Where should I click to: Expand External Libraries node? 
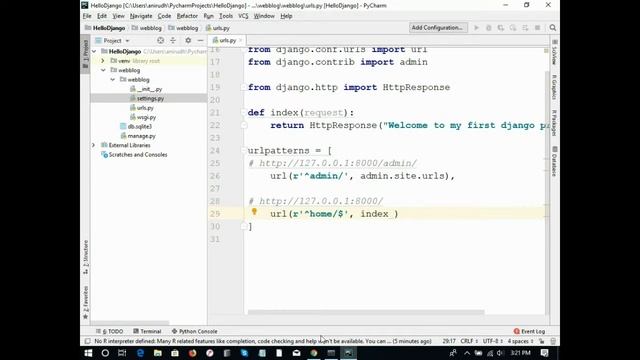pyautogui.click(x=93, y=145)
